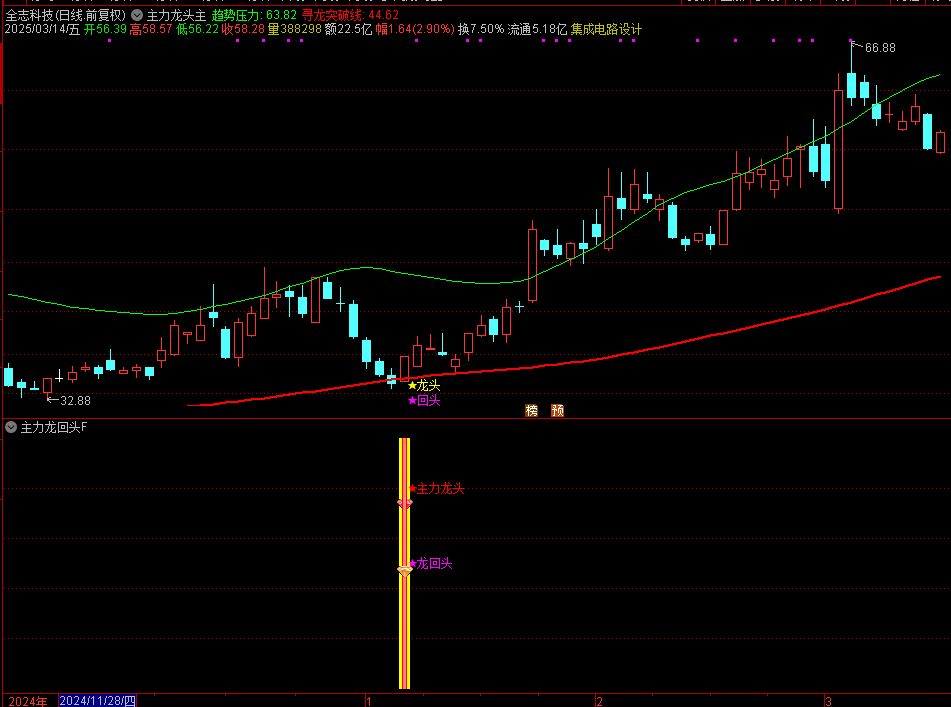The image size is (951, 707).
Task: Click the magenta star 回头 signal marker
Action: tap(423, 401)
